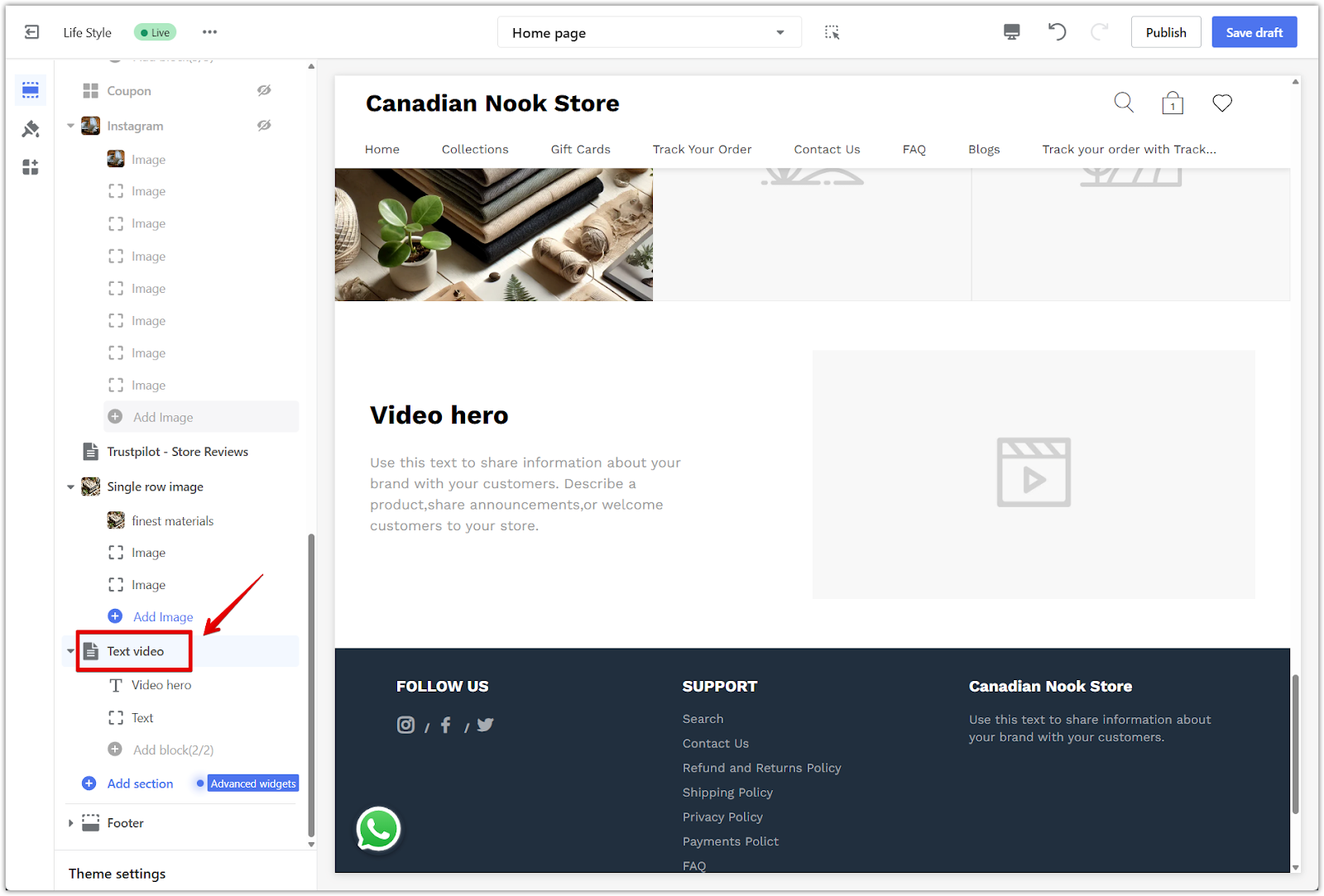Collapse the Single row image section
This screenshot has height=896, width=1324.
pyautogui.click(x=71, y=487)
